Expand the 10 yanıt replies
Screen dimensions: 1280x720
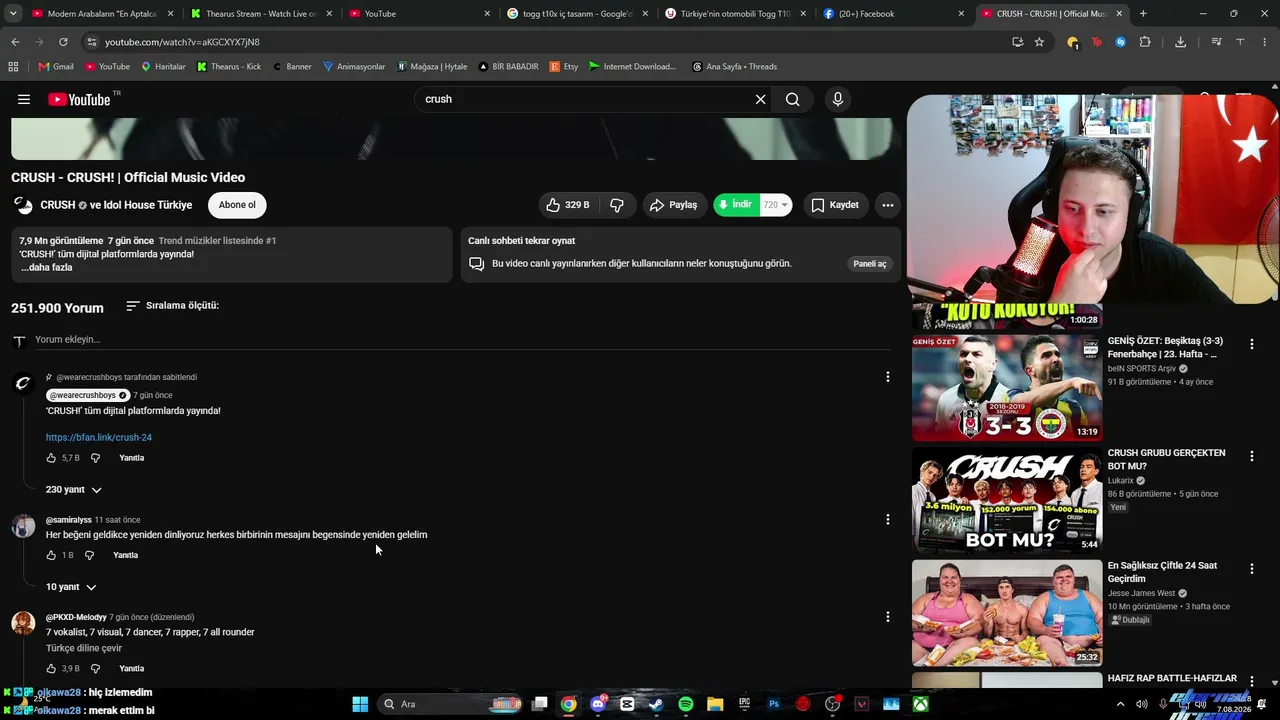(x=71, y=587)
